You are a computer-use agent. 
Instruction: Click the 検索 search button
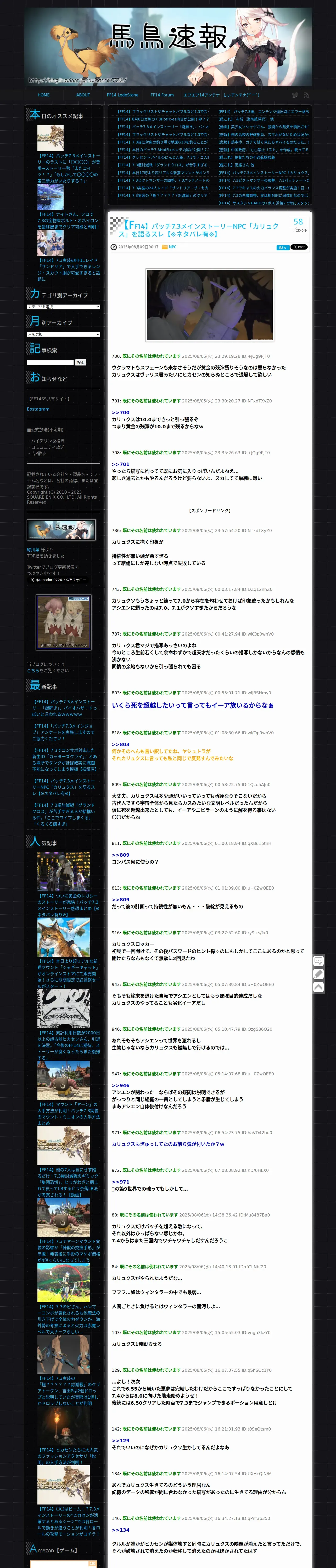tap(81, 362)
